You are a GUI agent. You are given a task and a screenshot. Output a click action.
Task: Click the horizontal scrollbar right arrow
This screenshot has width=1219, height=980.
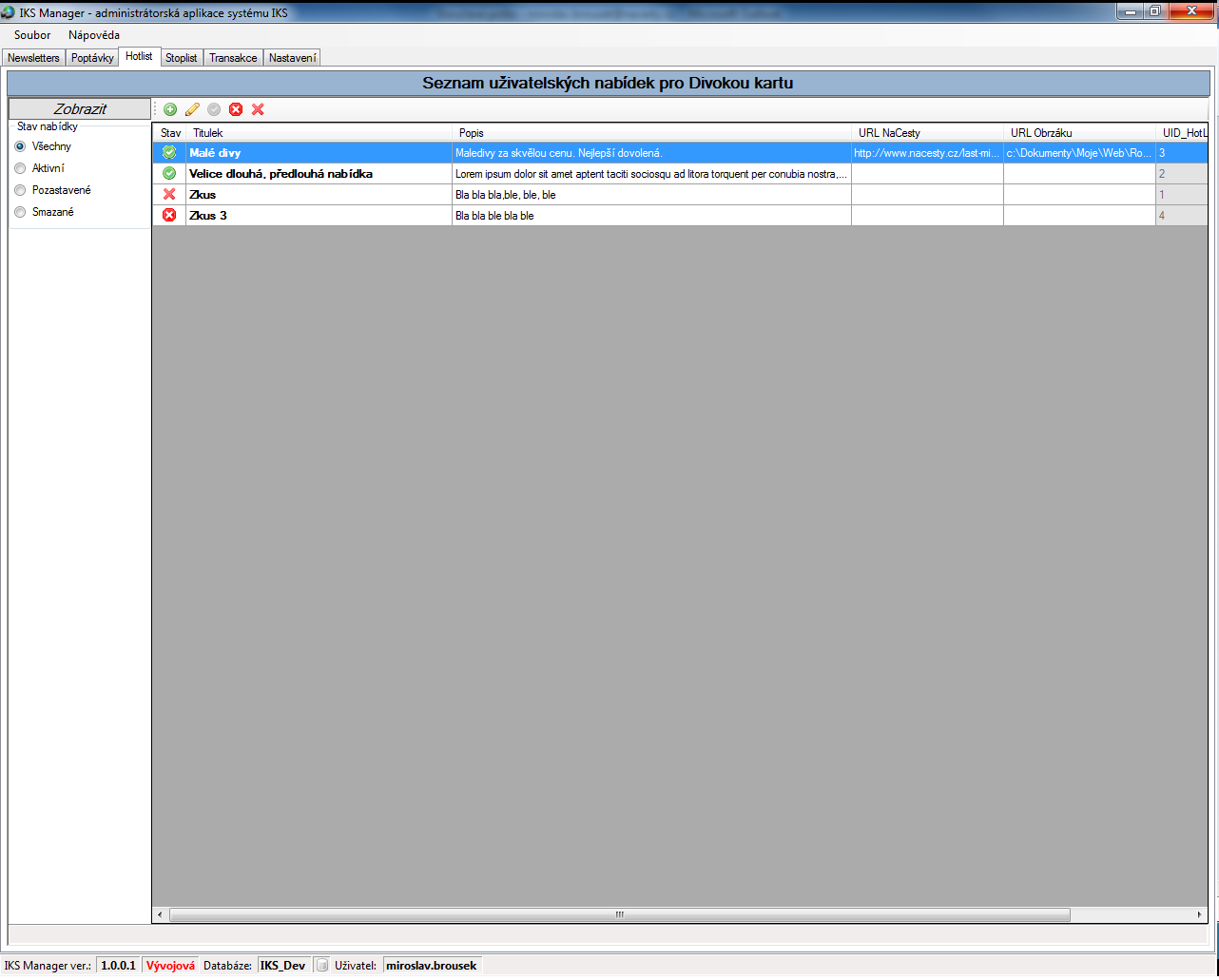[x=1200, y=914]
